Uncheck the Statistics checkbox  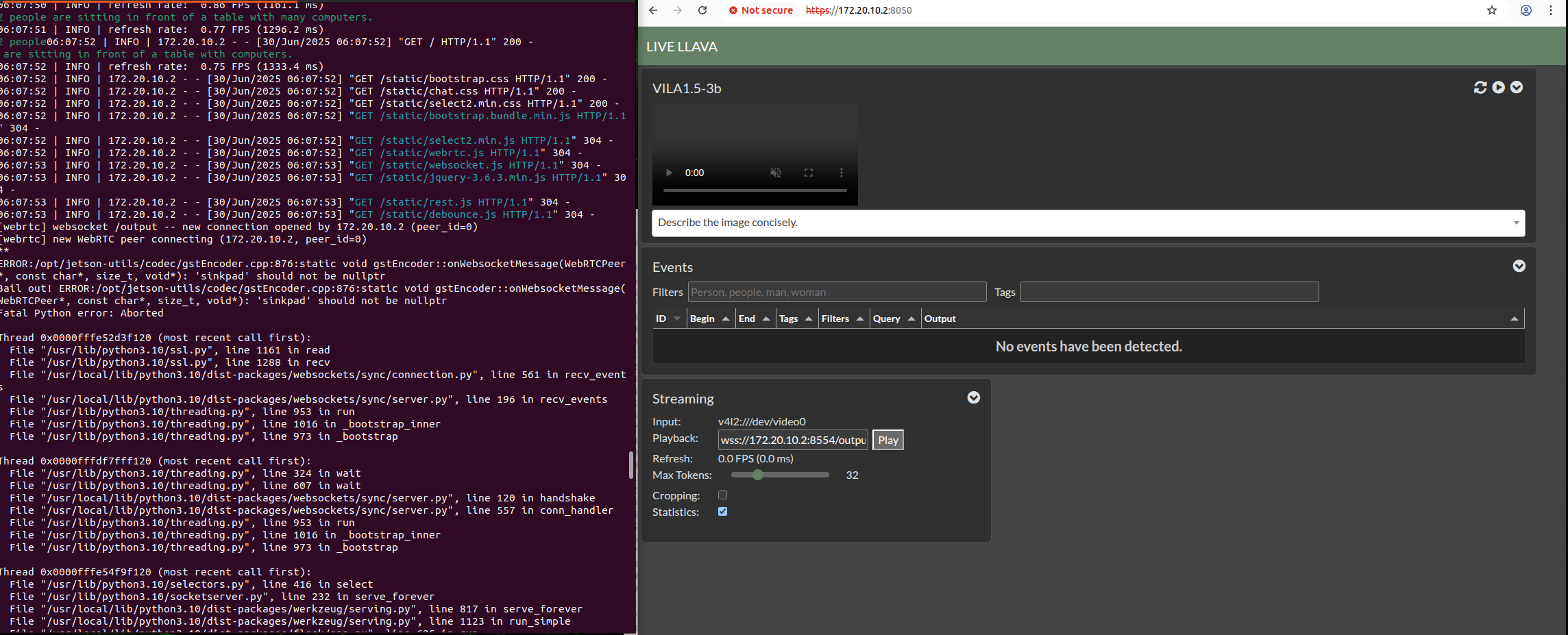click(722, 512)
